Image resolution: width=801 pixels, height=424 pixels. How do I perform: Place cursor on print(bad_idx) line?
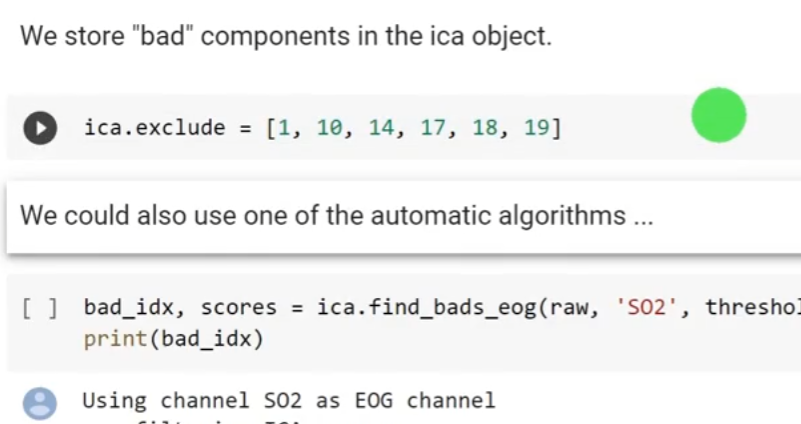coord(172,339)
